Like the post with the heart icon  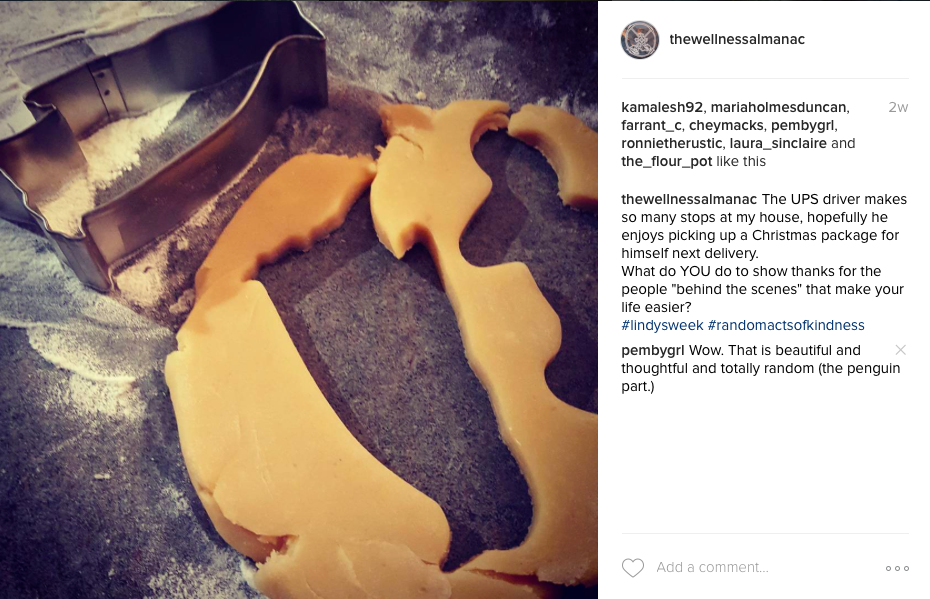[632, 568]
